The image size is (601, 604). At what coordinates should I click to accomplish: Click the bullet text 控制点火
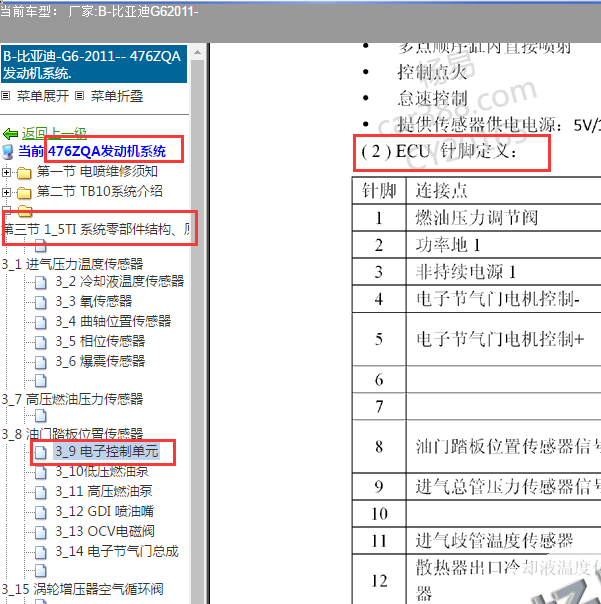[433, 72]
